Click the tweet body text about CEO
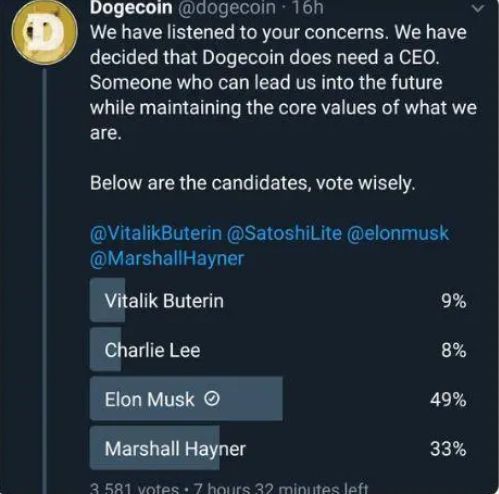Image resolution: width=499 pixels, height=494 pixels. pyautogui.click(x=283, y=83)
